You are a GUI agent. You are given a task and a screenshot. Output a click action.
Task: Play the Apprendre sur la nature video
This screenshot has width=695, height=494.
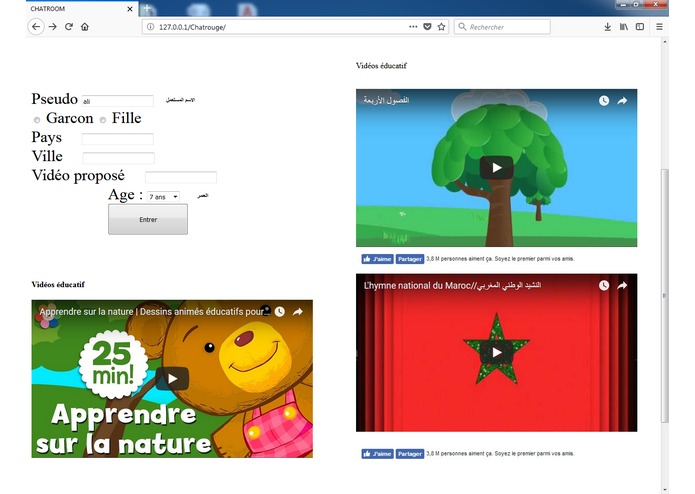[172, 379]
